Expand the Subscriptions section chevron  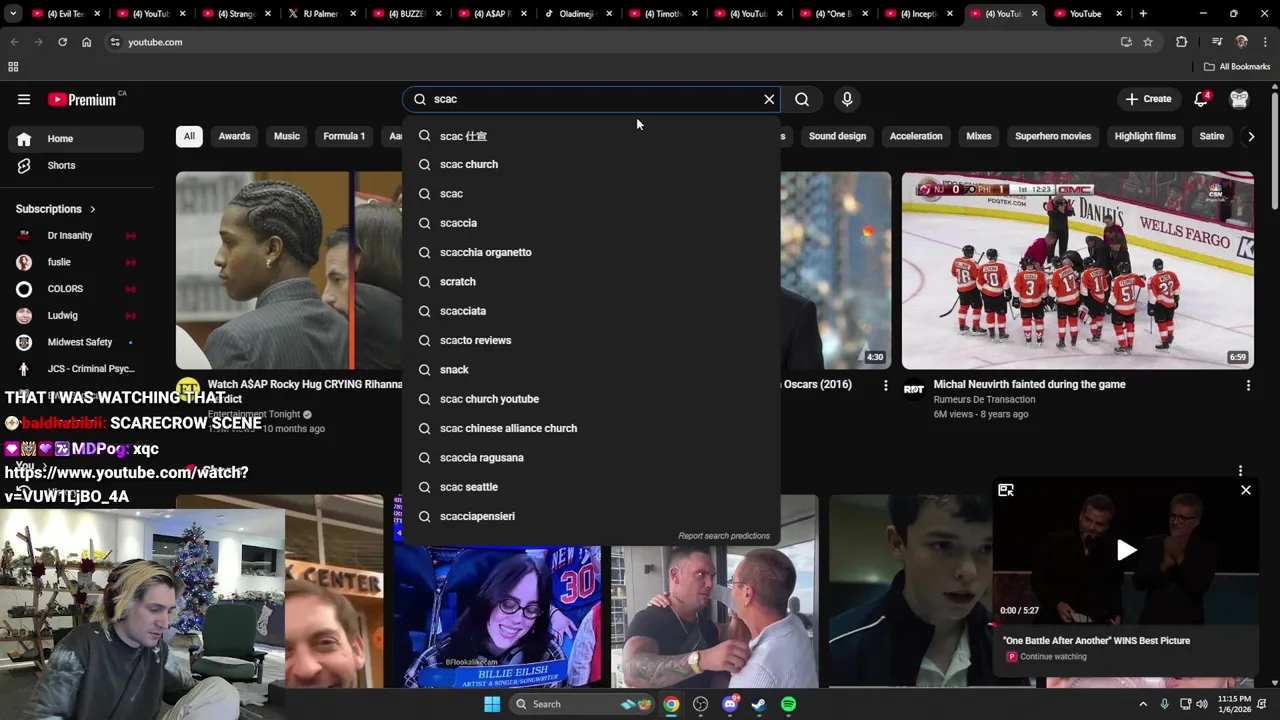click(93, 209)
